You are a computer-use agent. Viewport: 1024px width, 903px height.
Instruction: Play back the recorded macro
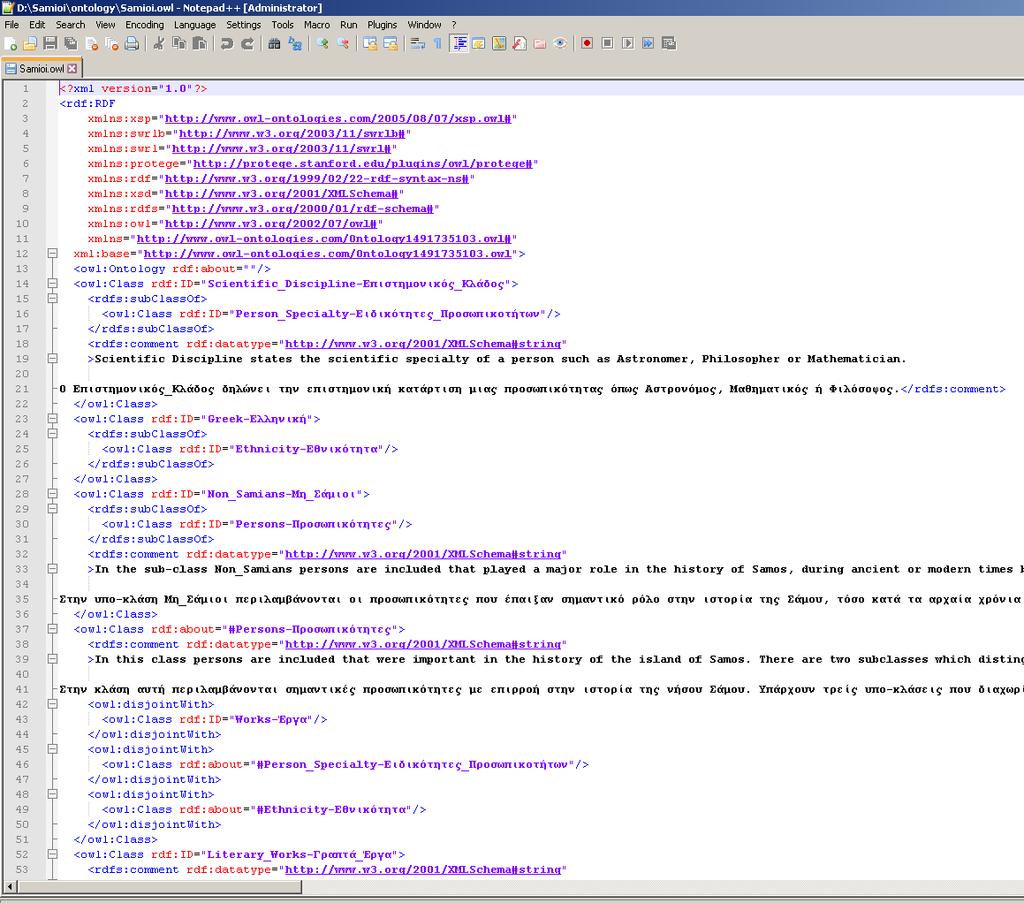(628, 44)
